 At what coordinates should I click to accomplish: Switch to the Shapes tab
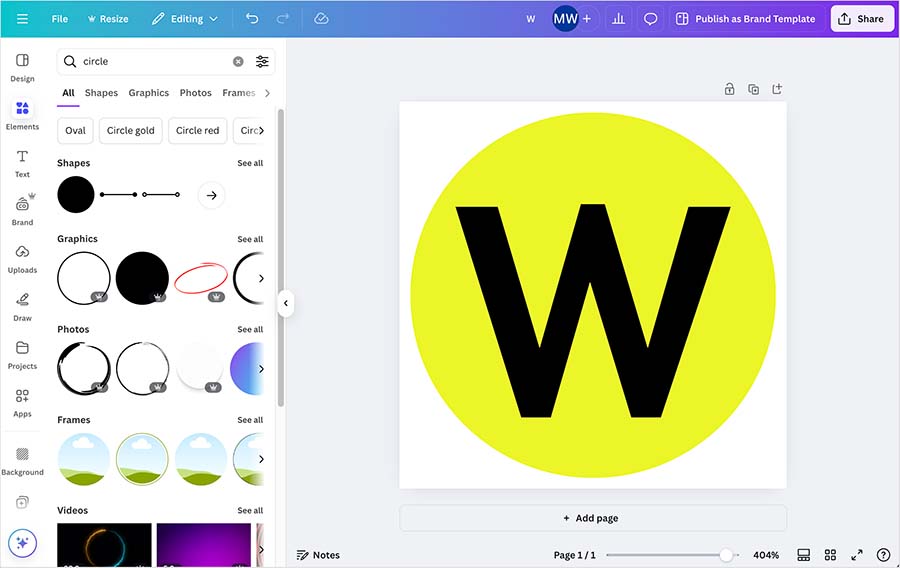coord(101,93)
